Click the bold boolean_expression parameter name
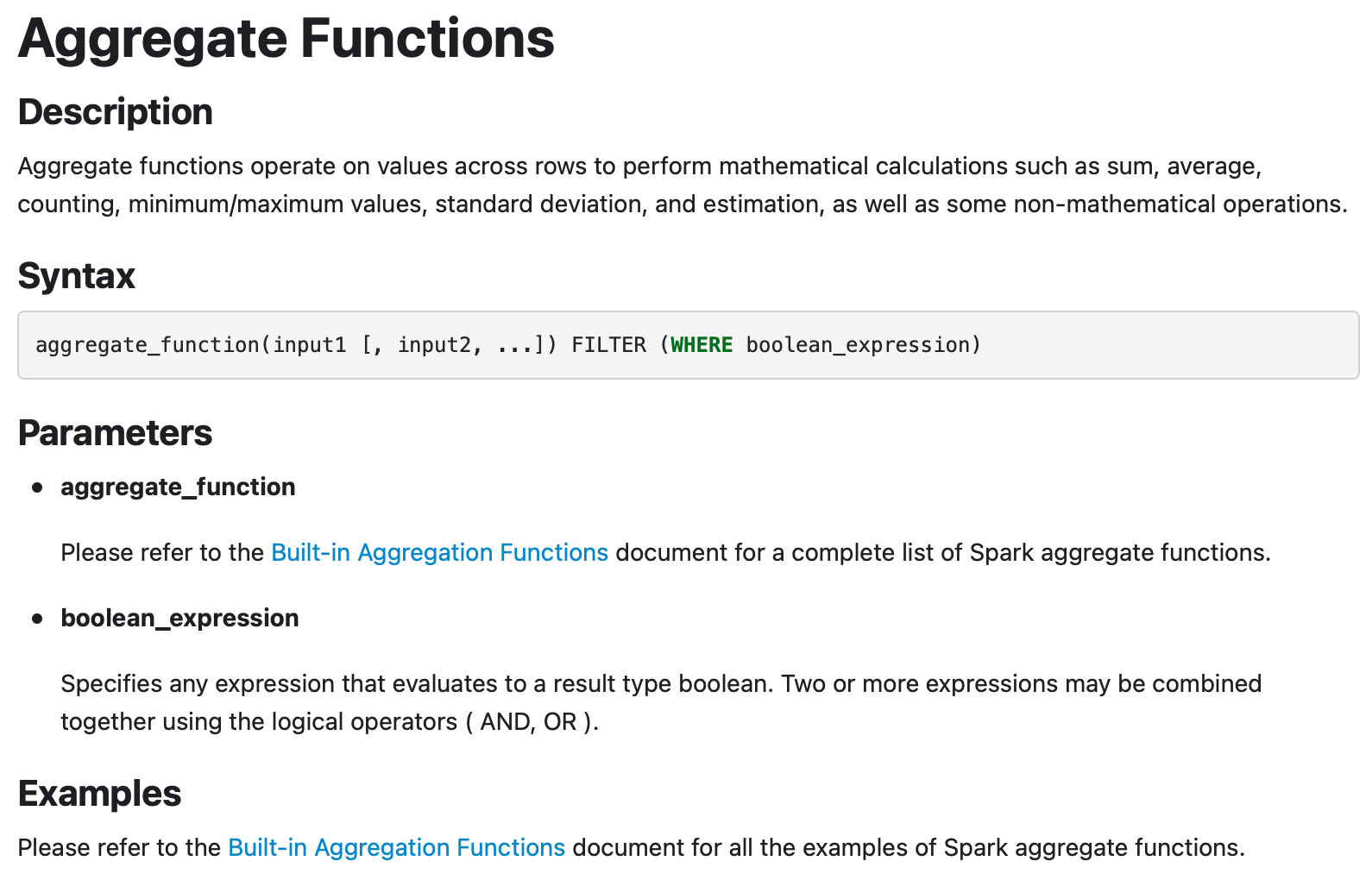 coord(179,618)
